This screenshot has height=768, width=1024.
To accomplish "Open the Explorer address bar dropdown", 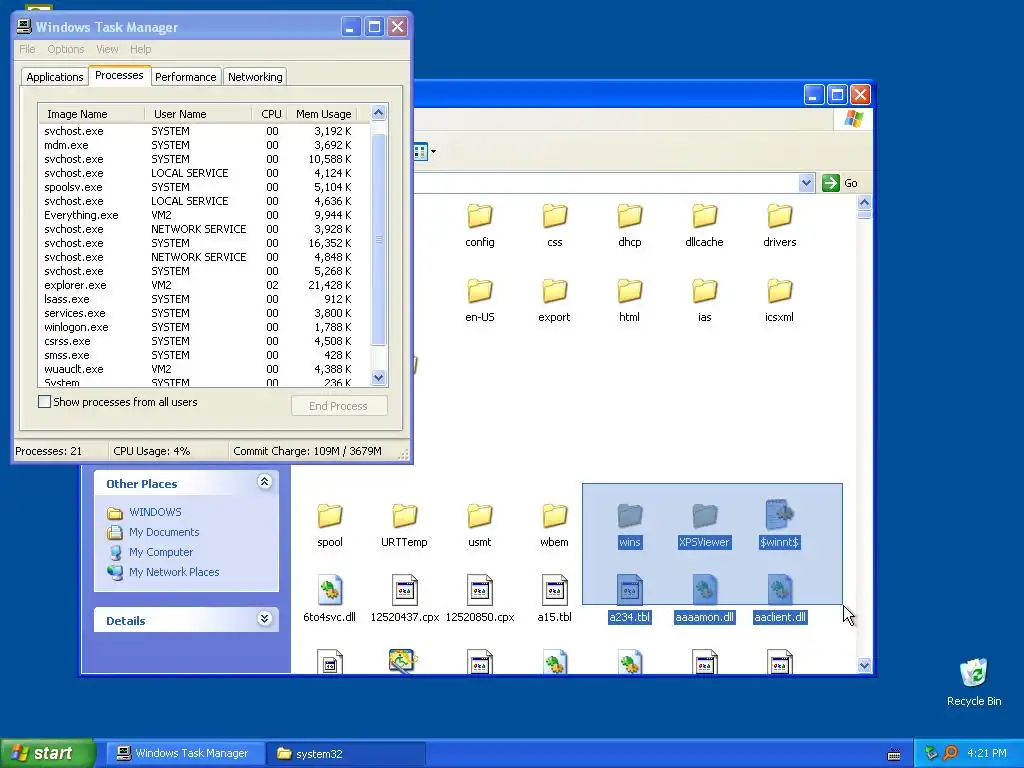I will click(807, 183).
